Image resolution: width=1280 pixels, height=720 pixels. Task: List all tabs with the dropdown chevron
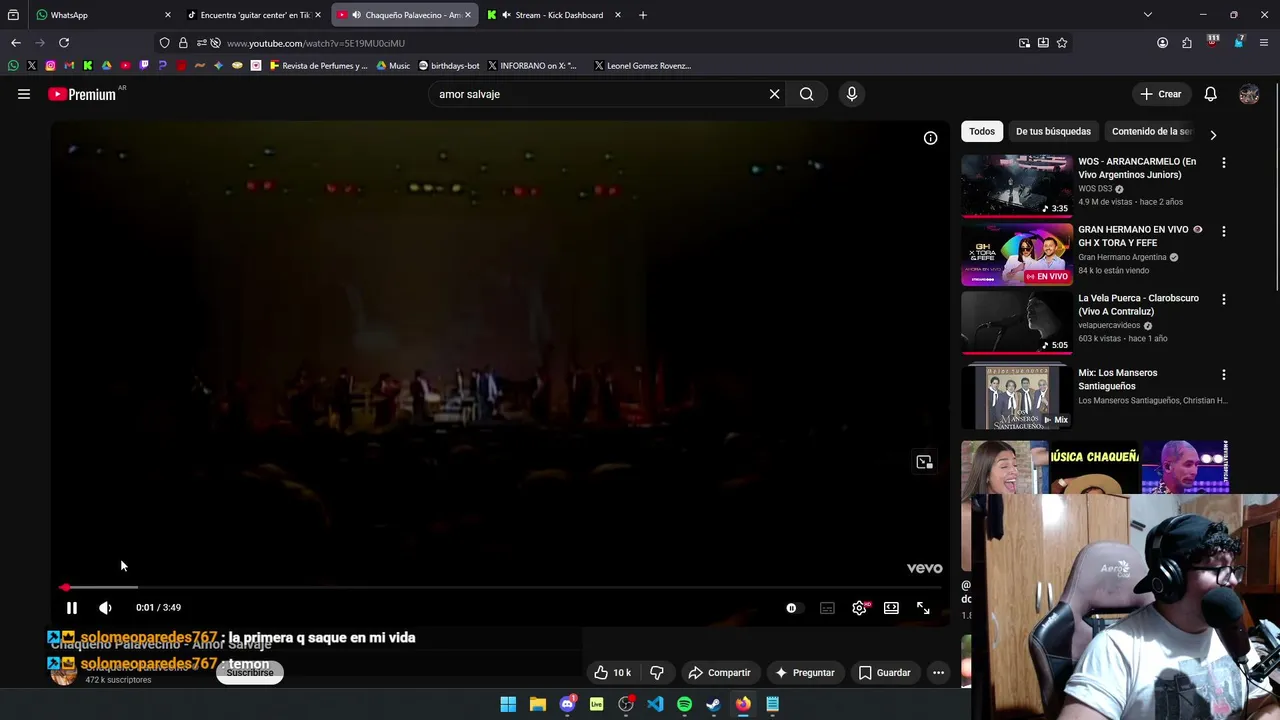point(1148,15)
